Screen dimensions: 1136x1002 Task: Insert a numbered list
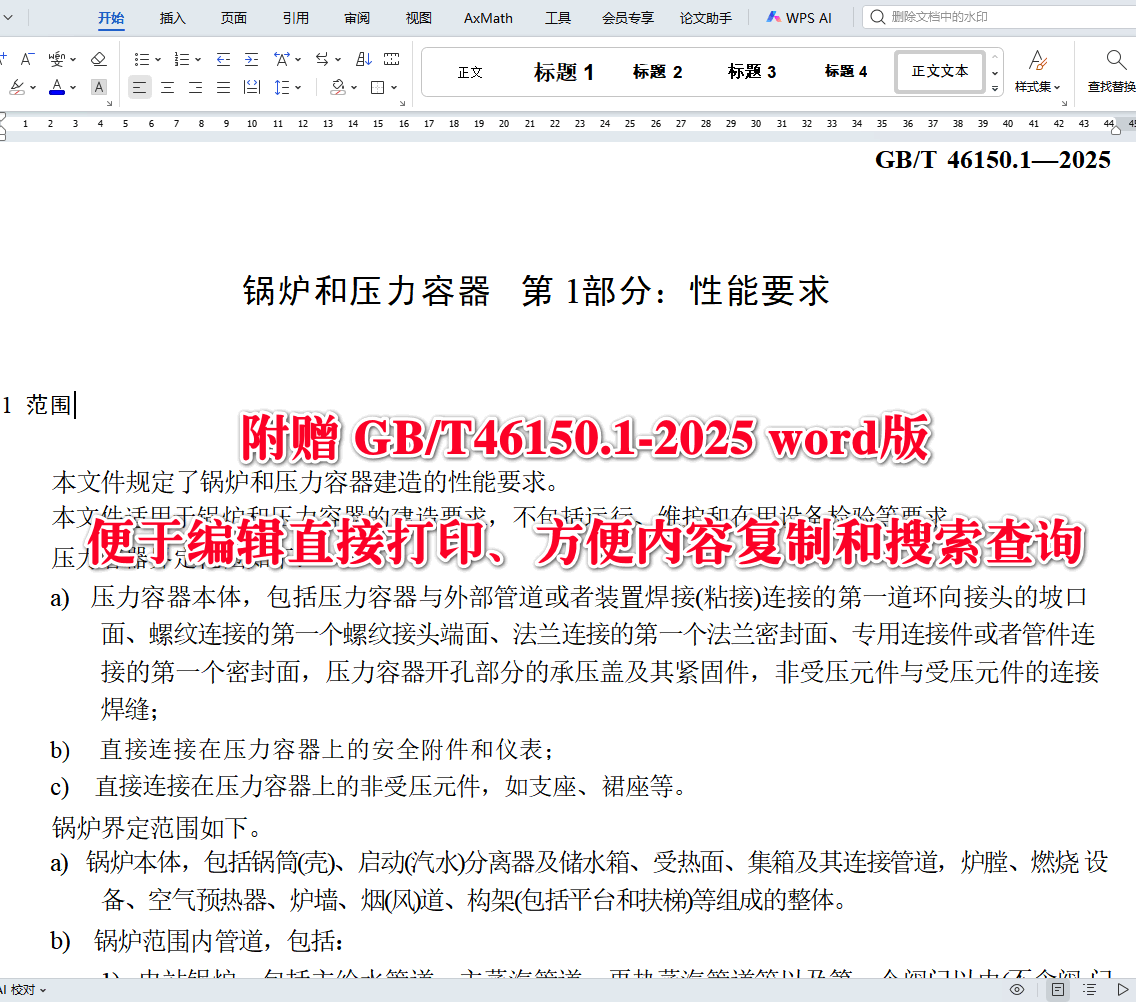click(x=182, y=59)
